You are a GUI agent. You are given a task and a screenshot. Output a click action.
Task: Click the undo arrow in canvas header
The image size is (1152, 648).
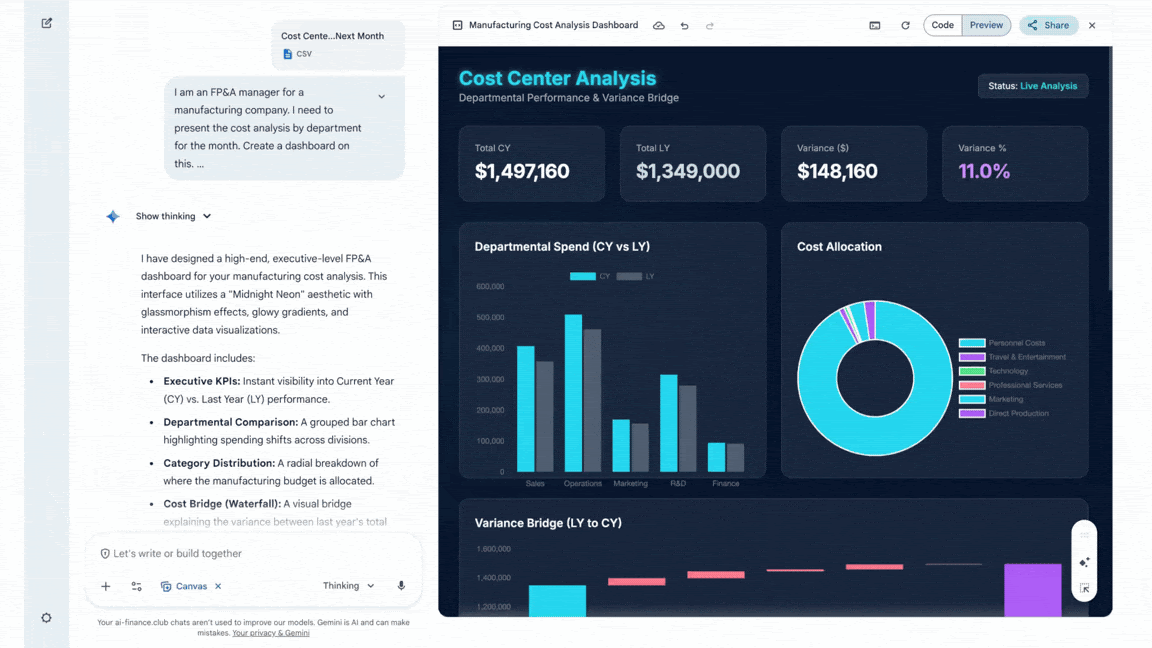tap(685, 26)
